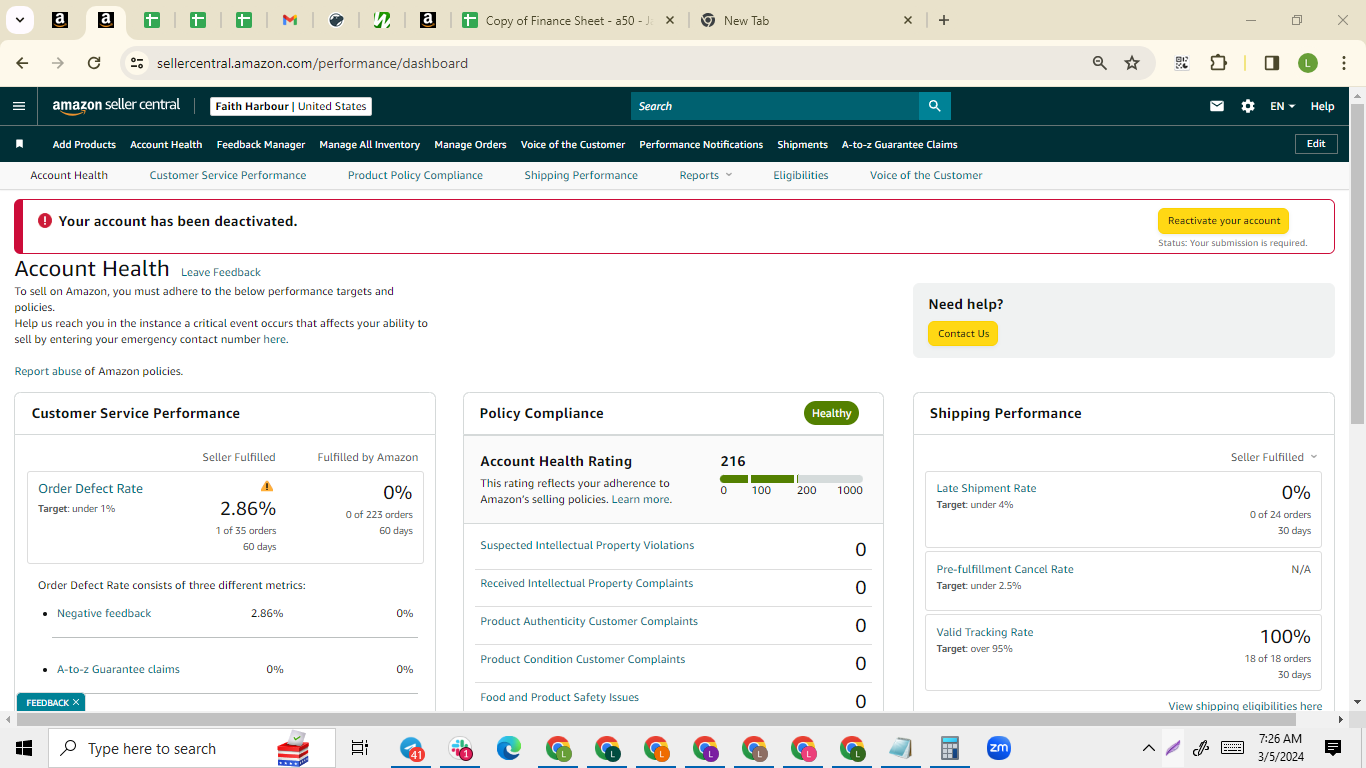Open the Chrome three-dot menu
The height and width of the screenshot is (768, 1366).
point(1342,63)
